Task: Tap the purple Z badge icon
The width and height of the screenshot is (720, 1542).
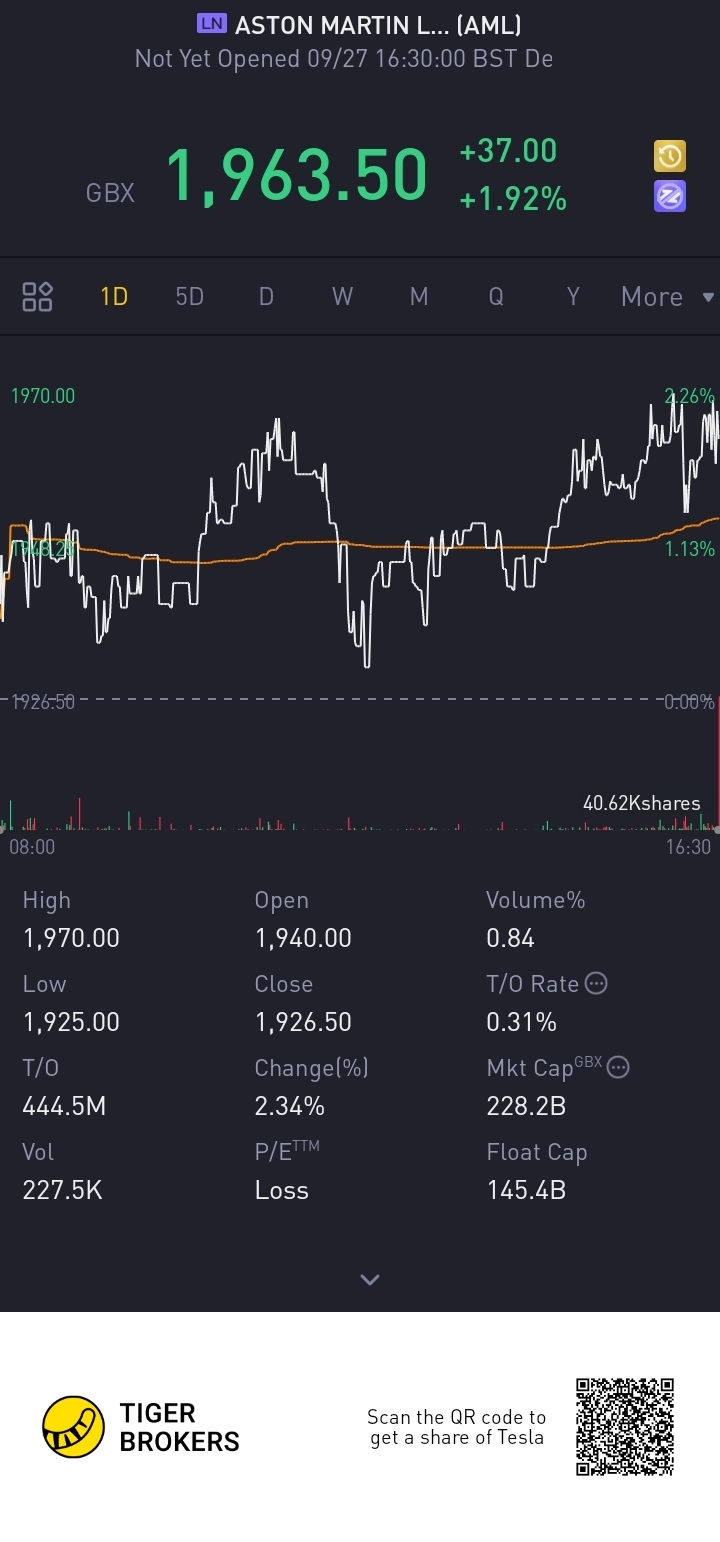Action: pos(669,196)
